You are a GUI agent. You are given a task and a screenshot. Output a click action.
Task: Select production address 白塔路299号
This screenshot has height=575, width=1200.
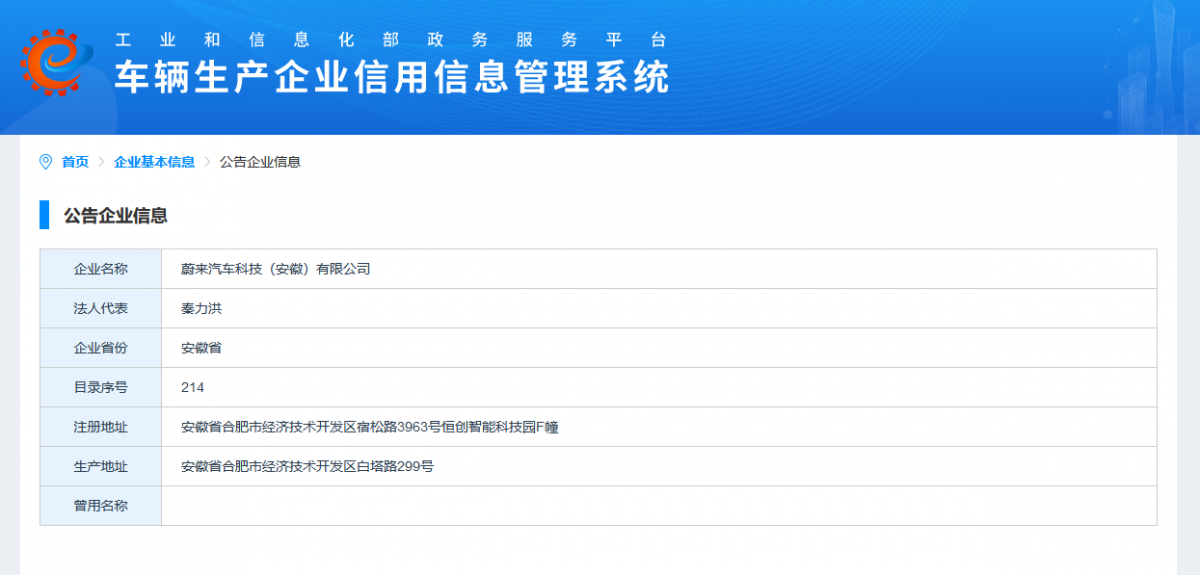tap(307, 466)
